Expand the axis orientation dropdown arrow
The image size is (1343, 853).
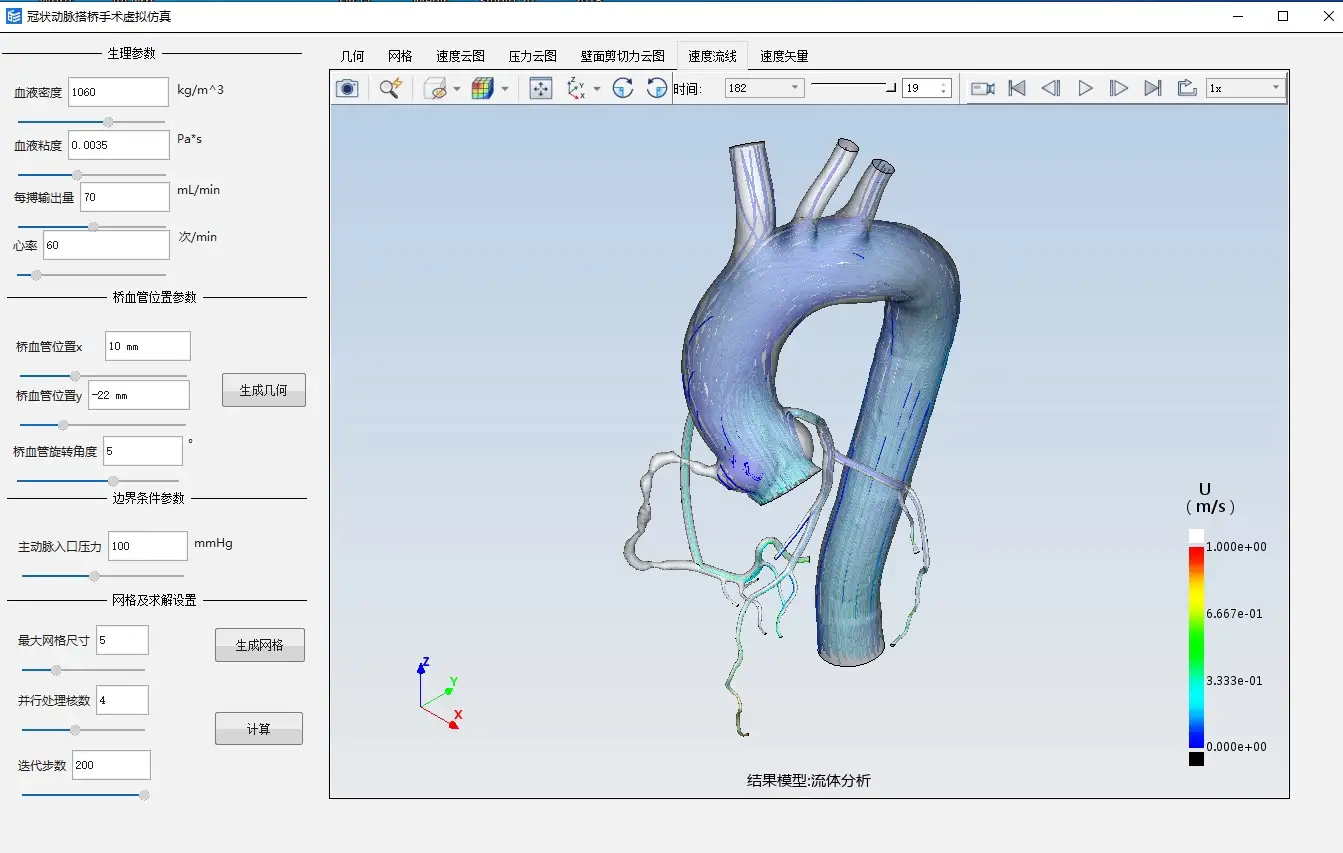coord(597,89)
